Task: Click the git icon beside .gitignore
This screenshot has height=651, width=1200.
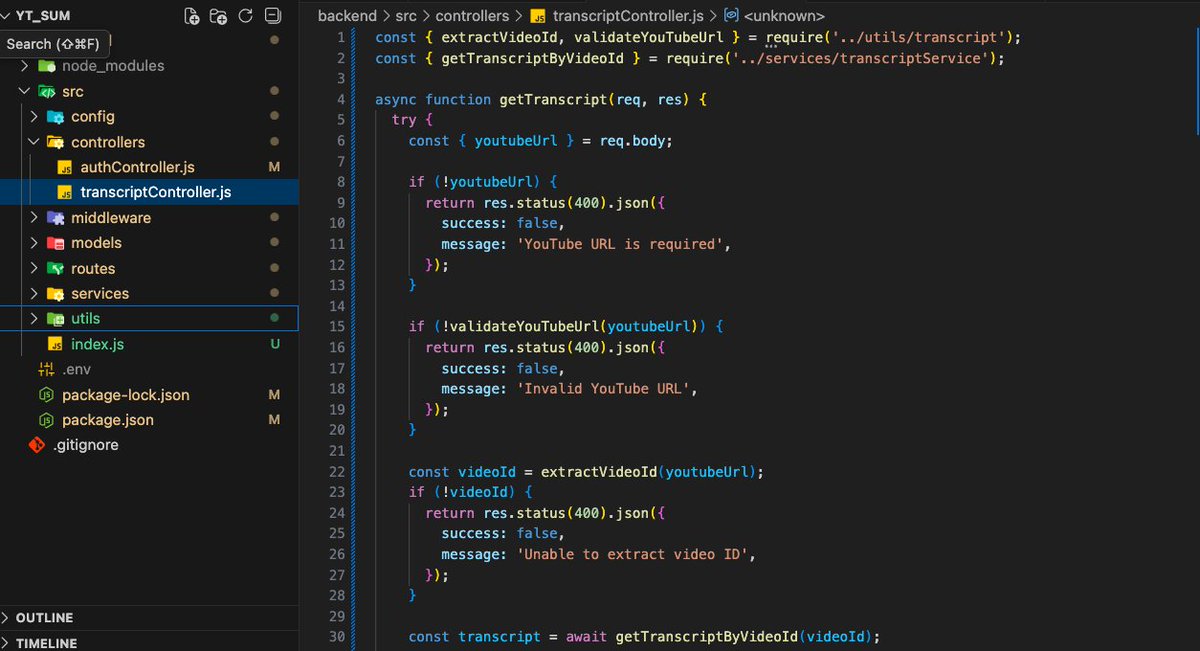Action: pos(37,445)
